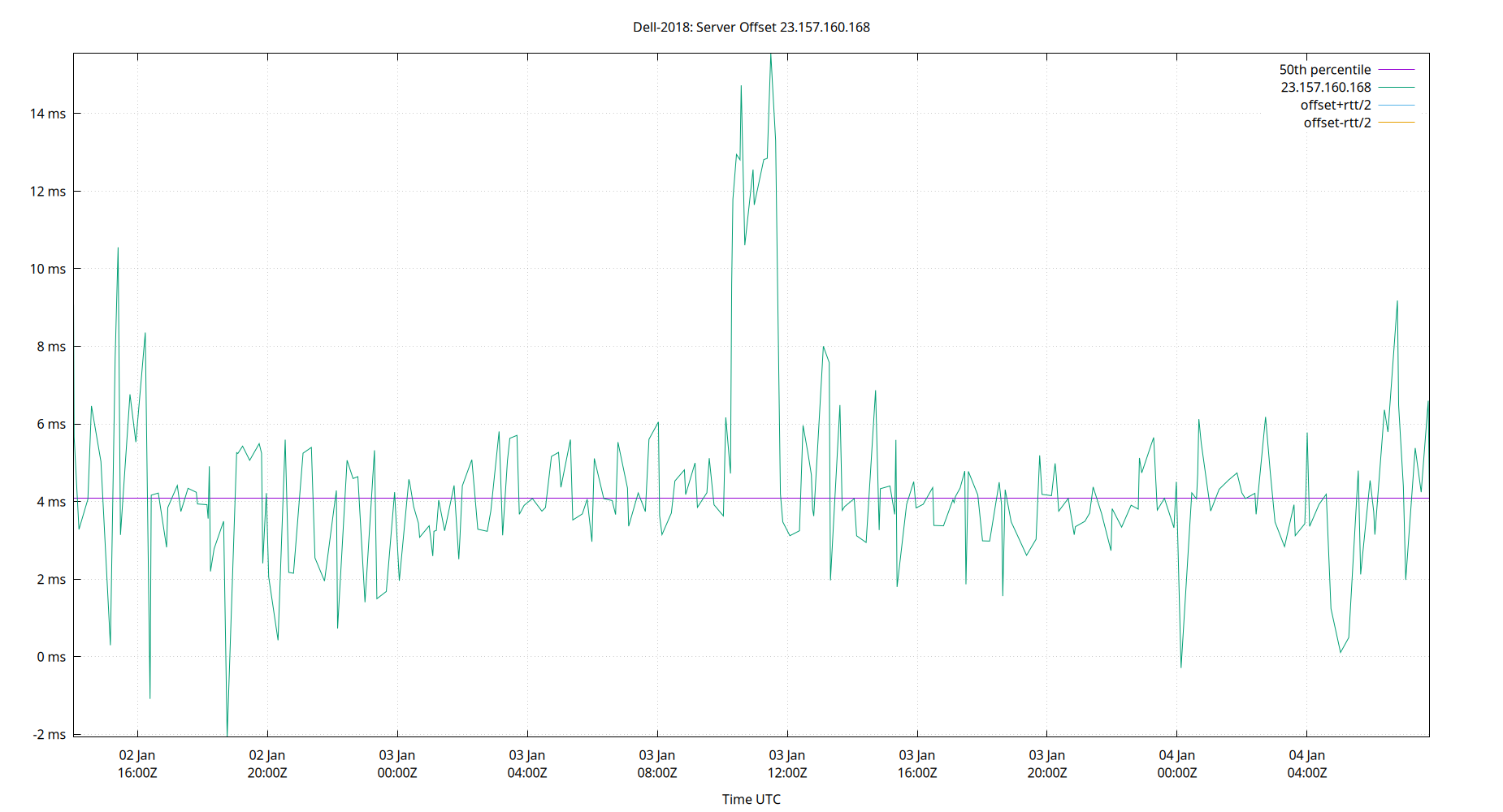
Task: Click the 0 ms dip near 04 Jan 00:00Z
Action: [x=1180, y=666]
